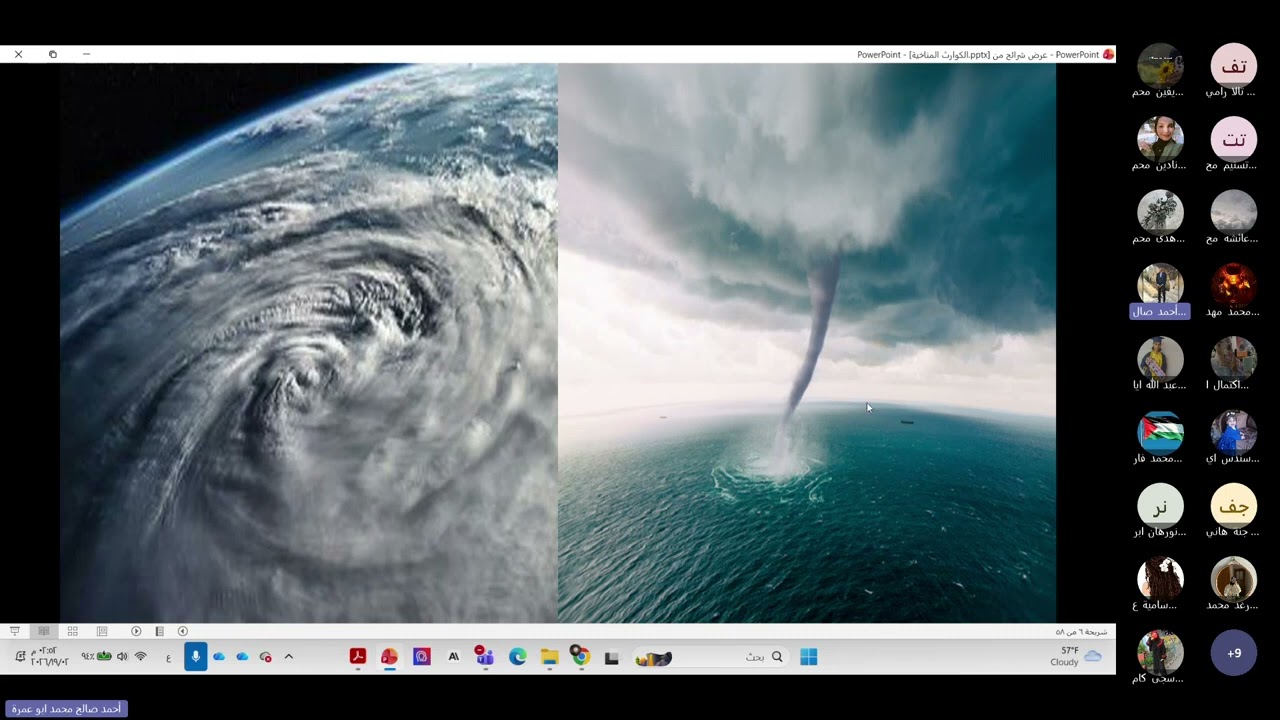This screenshot has height=720, width=1280.
Task: Click the tray icon with red mark
Action: [x=265, y=657]
